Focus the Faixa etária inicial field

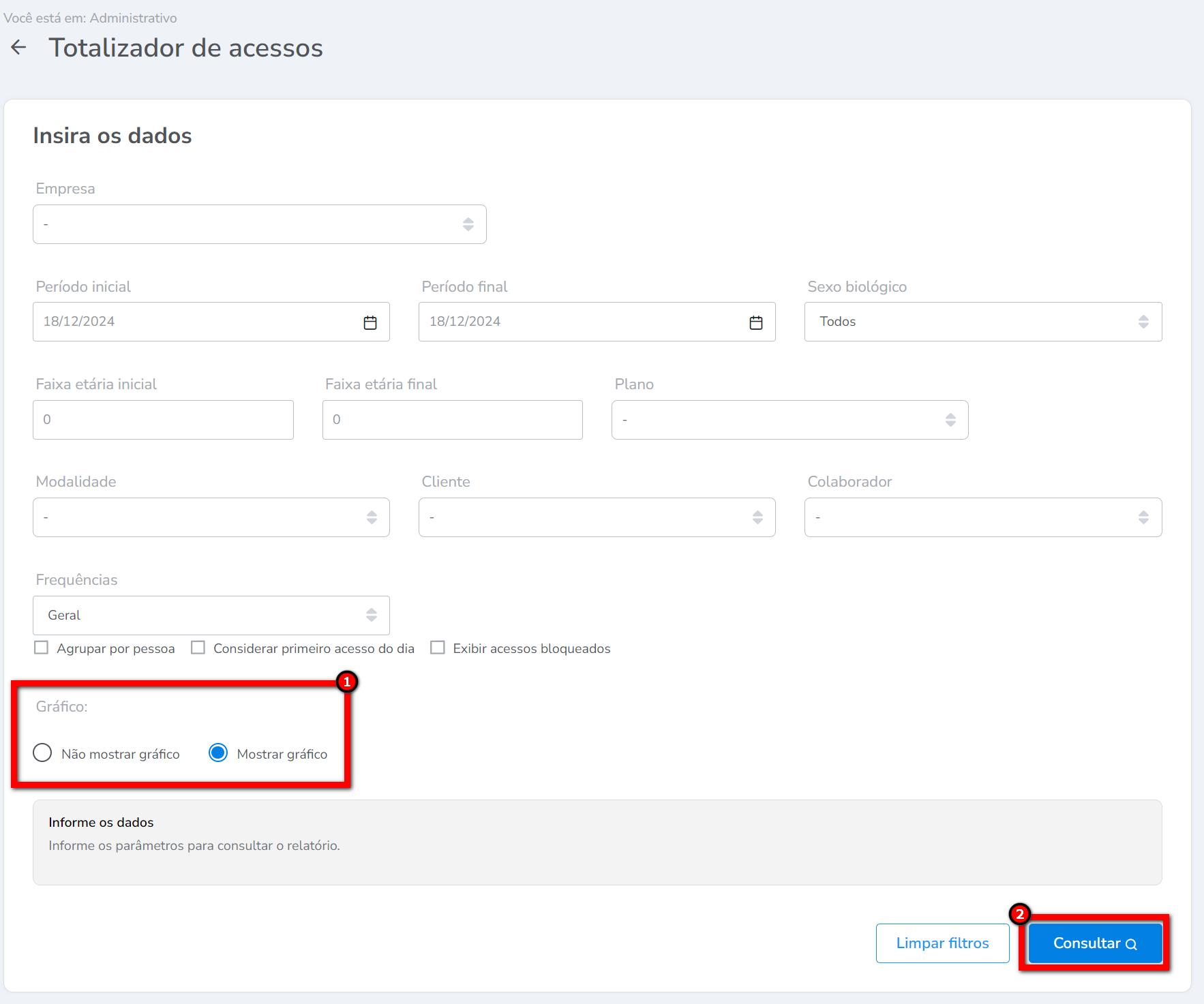coord(163,420)
